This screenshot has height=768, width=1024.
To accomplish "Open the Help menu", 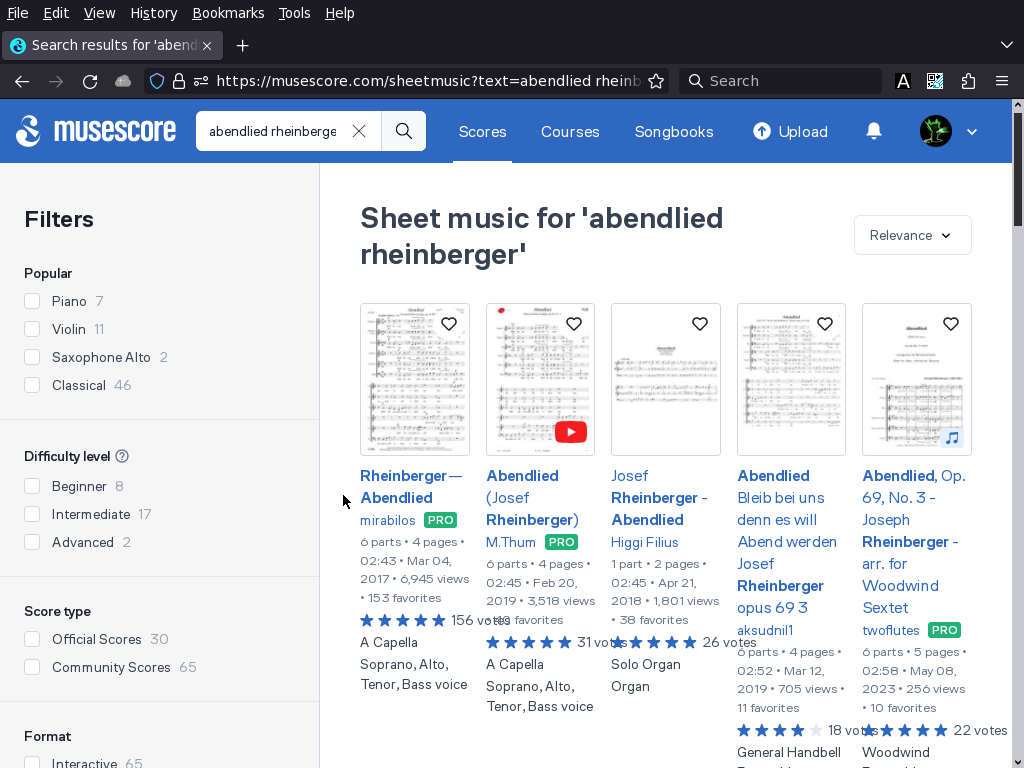I will 340,13.
